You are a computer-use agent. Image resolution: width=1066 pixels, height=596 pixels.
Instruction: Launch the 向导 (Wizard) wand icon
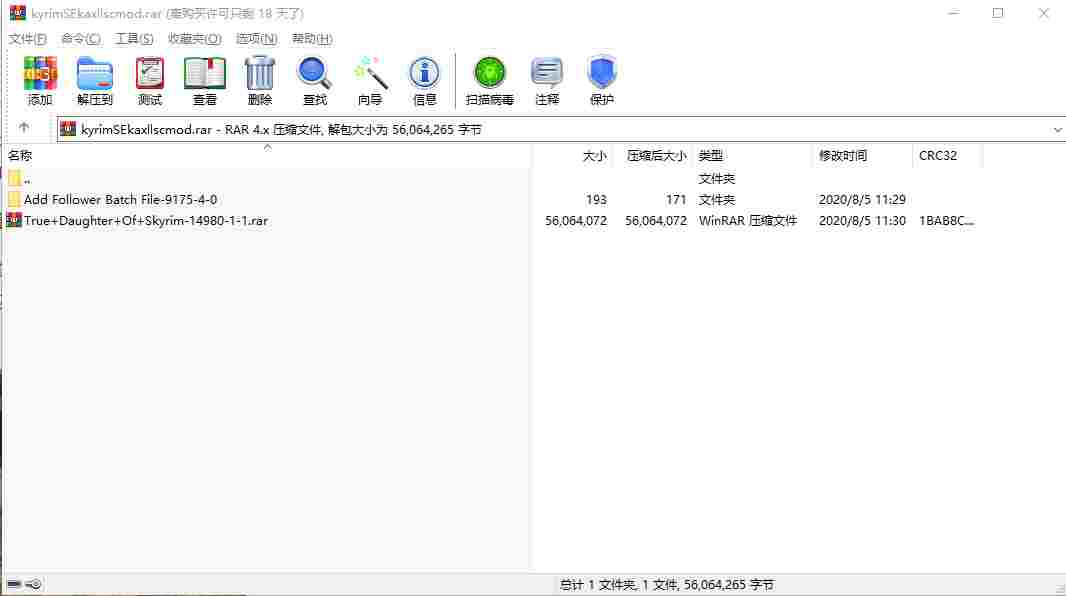point(370,80)
